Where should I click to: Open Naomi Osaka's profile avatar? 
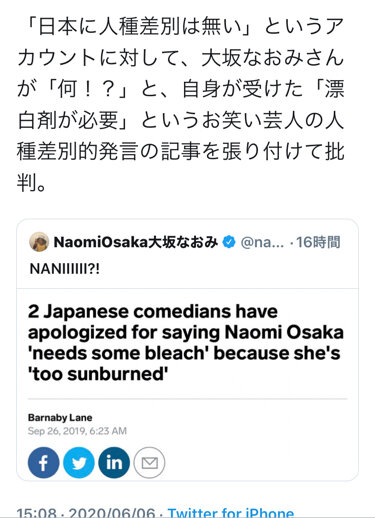tap(39, 242)
